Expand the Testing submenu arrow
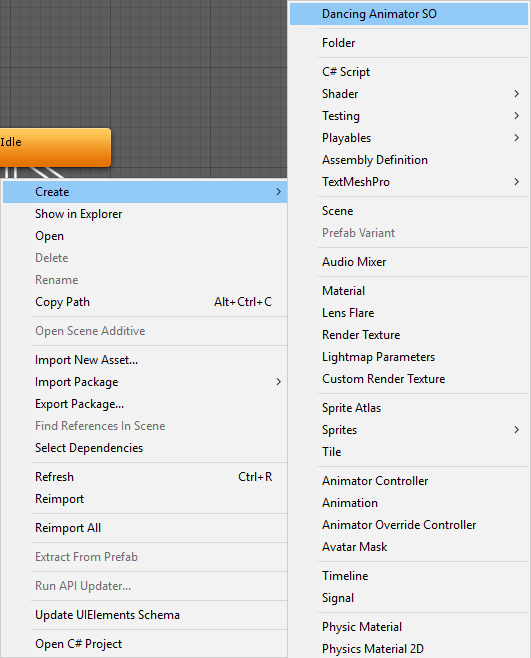Image resolution: width=531 pixels, height=658 pixels. point(517,115)
